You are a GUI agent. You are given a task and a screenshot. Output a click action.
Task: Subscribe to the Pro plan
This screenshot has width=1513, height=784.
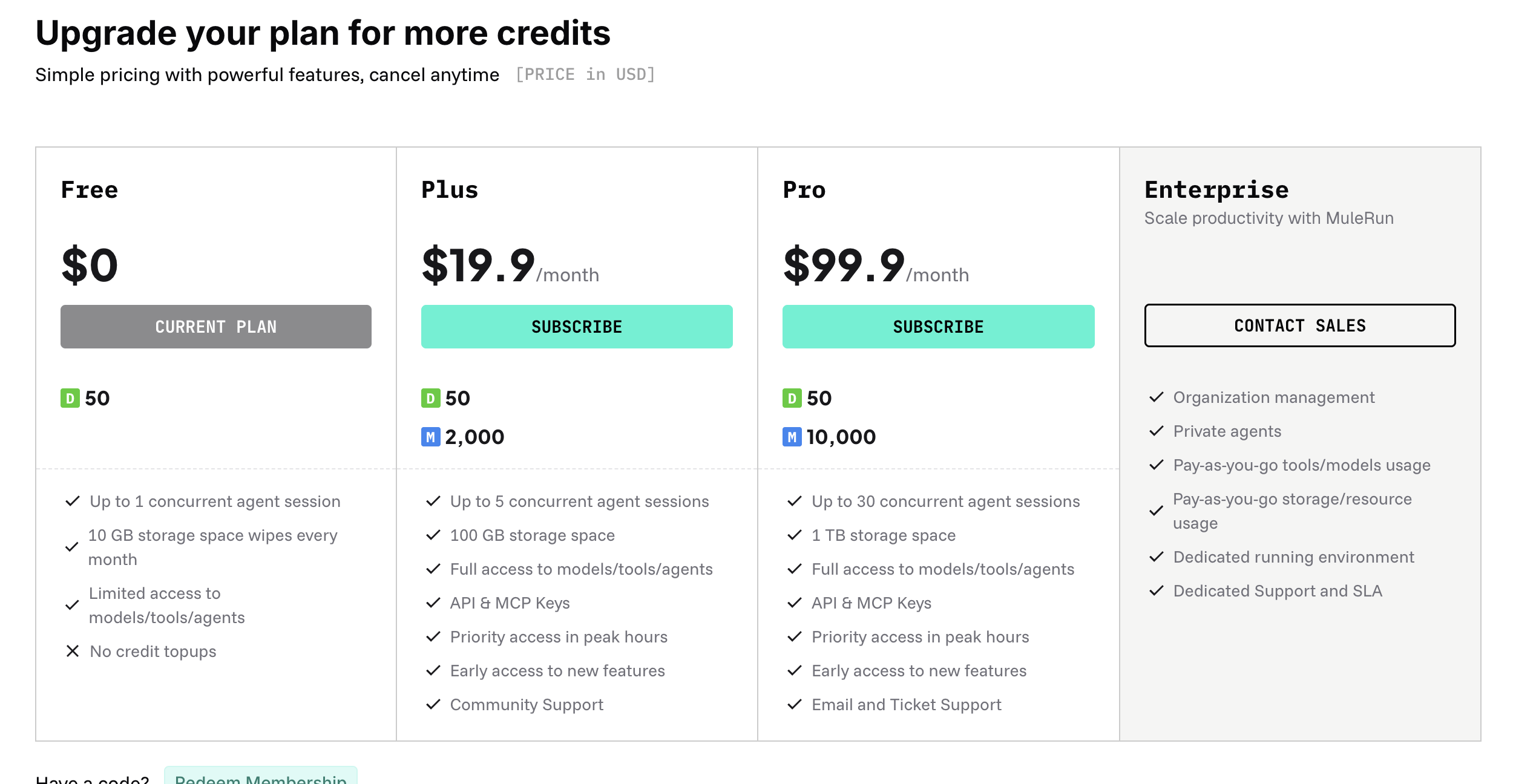click(x=938, y=327)
